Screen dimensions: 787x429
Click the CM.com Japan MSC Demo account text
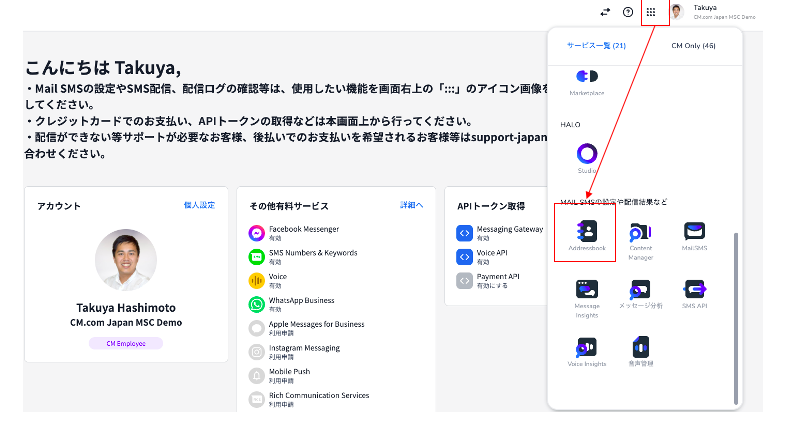click(126, 323)
